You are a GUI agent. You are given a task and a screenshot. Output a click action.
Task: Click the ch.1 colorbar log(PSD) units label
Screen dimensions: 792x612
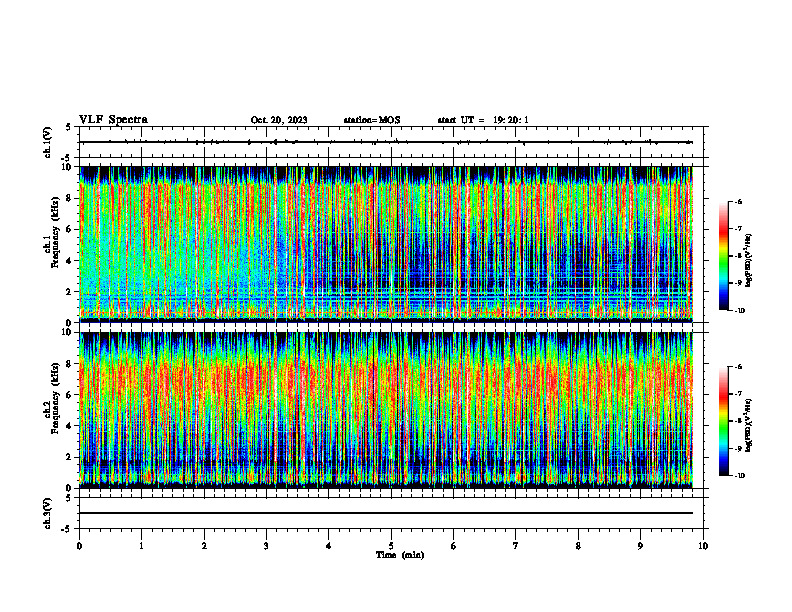click(x=750, y=260)
